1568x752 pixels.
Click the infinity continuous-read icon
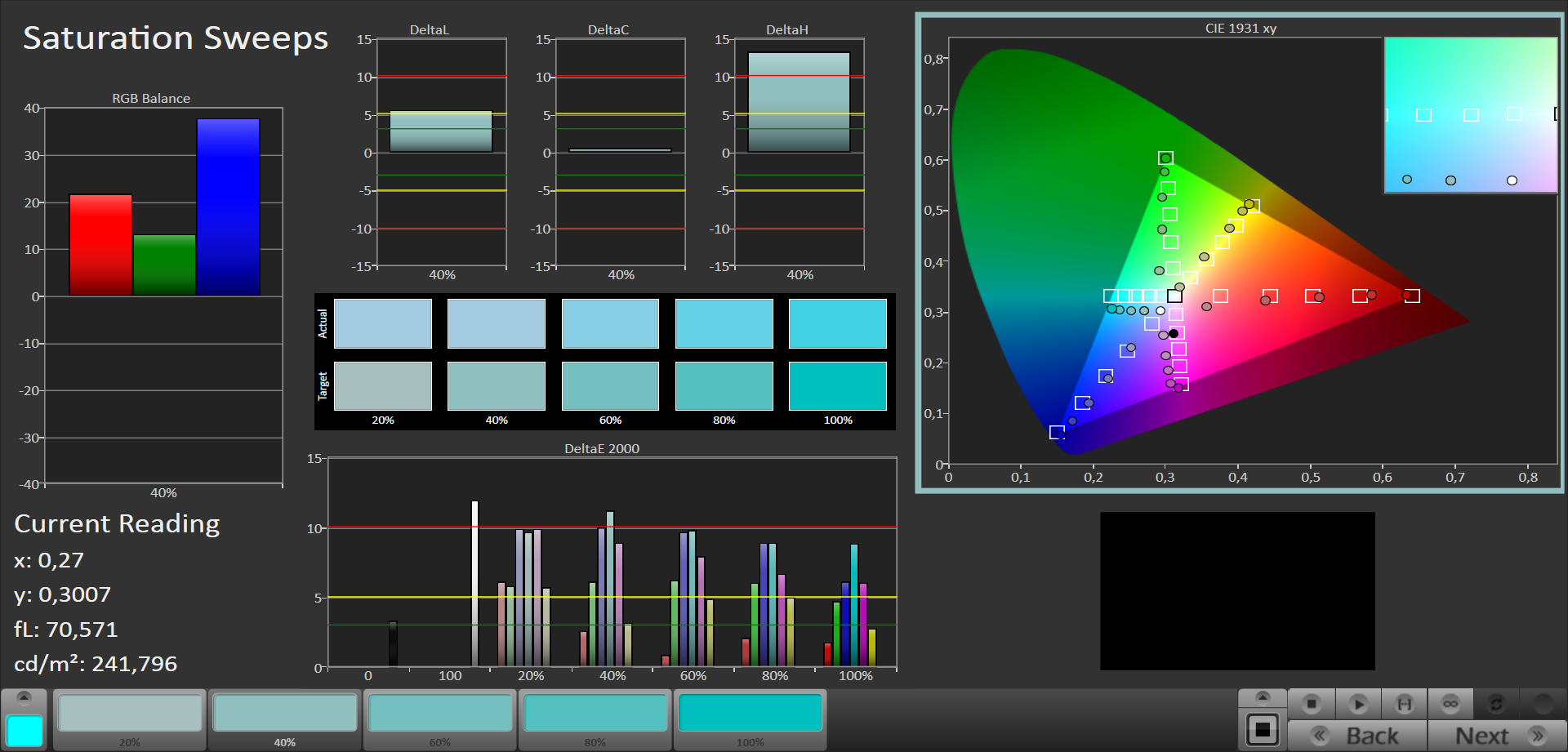(x=1450, y=704)
